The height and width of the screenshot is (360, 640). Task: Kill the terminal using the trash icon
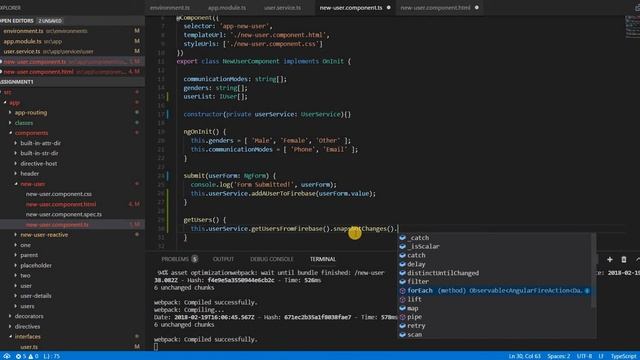coord(624,259)
